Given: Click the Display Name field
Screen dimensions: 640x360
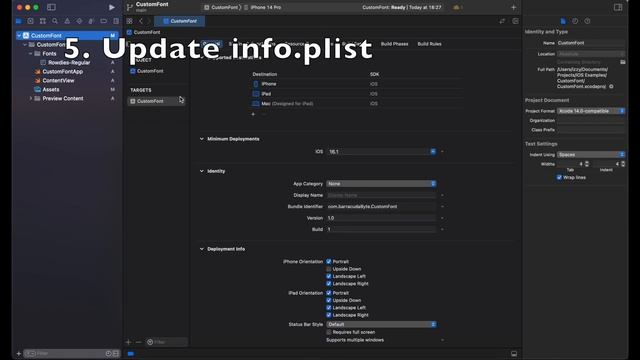Looking at the screenshot, I should 381,195.
